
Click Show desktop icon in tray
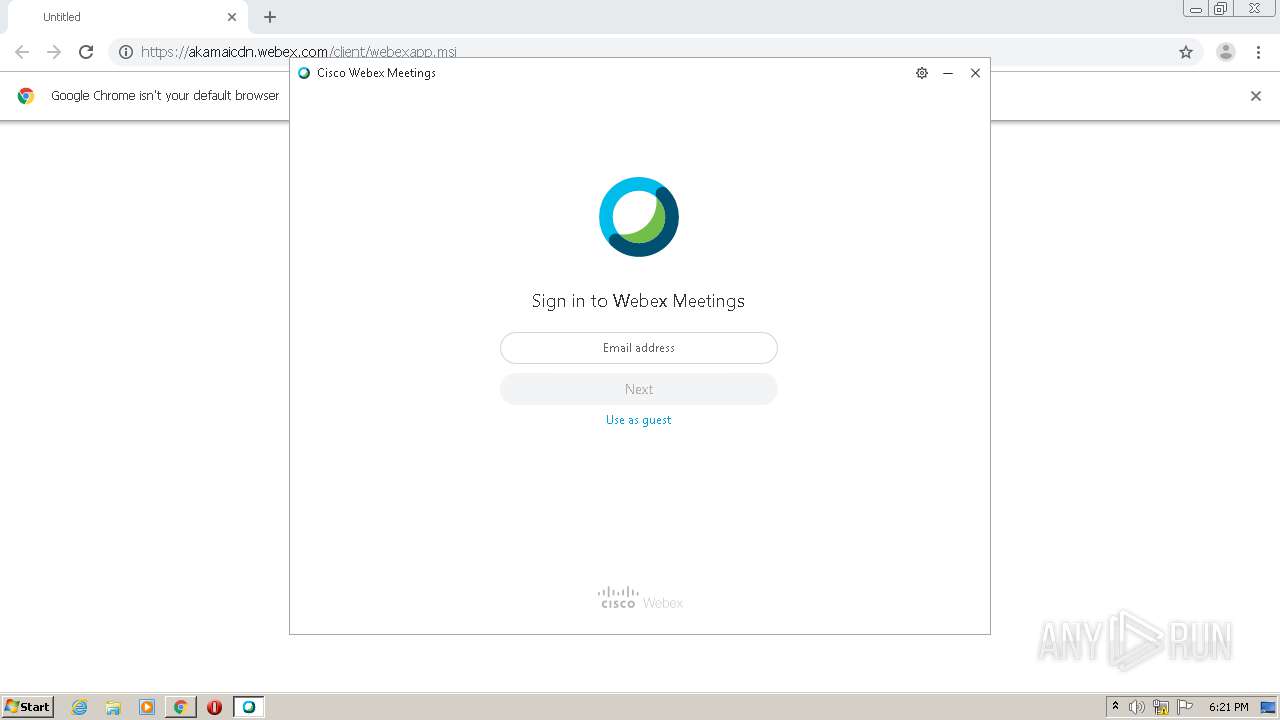[1269, 707]
